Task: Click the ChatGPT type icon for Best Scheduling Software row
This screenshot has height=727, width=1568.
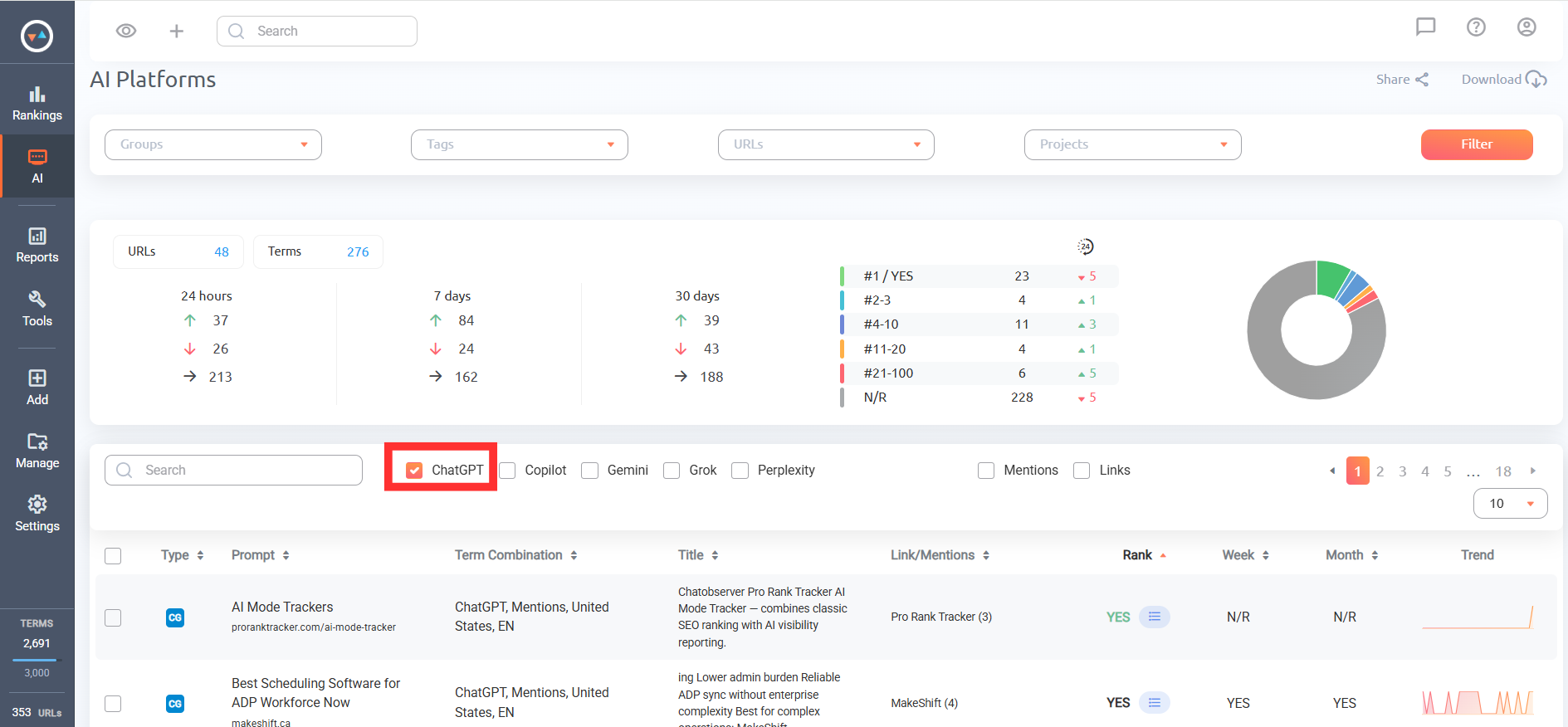Action: click(175, 704)
